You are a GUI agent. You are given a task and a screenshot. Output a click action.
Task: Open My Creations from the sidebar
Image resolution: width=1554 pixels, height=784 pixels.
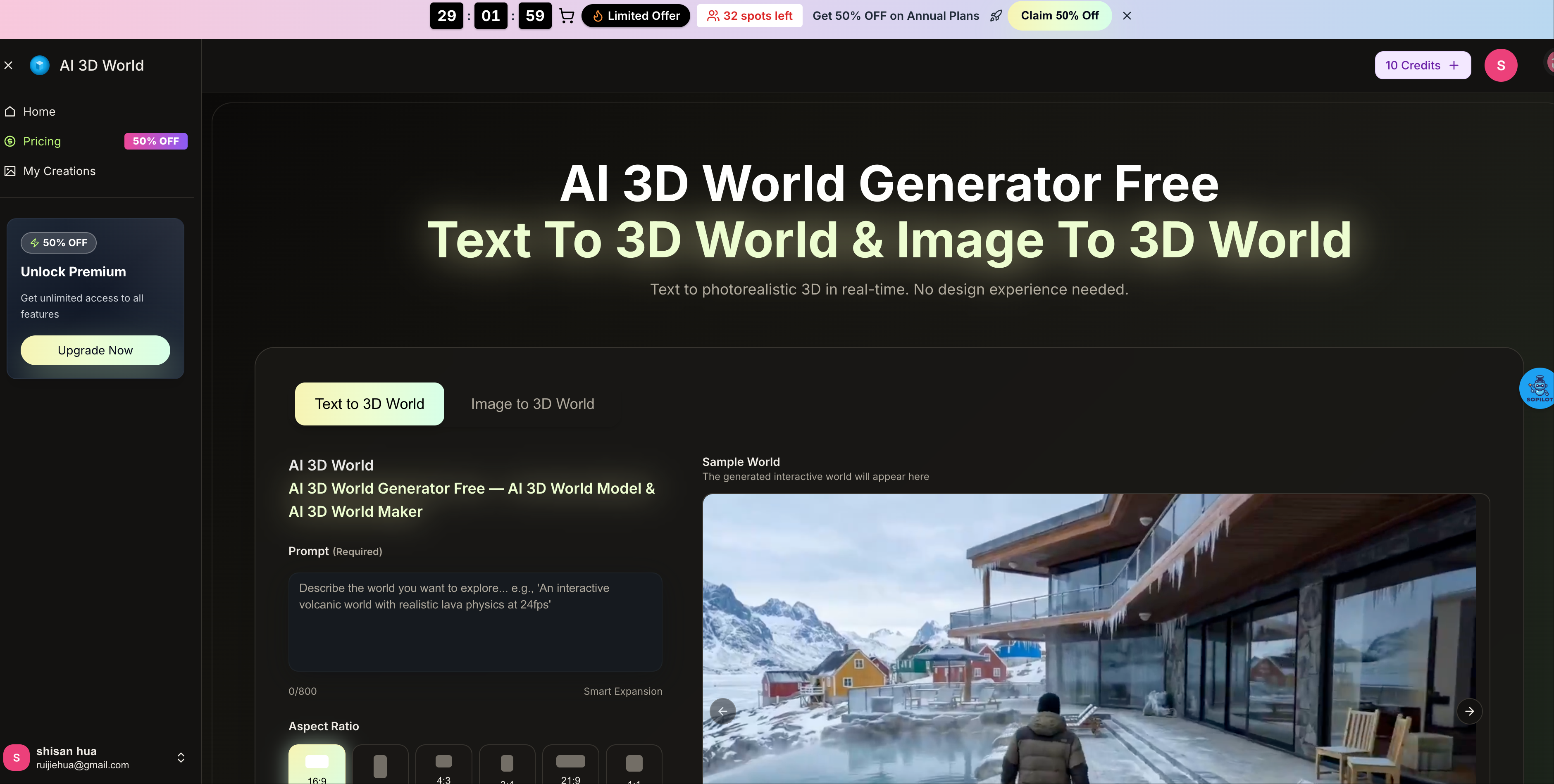[x=10, y=171]
